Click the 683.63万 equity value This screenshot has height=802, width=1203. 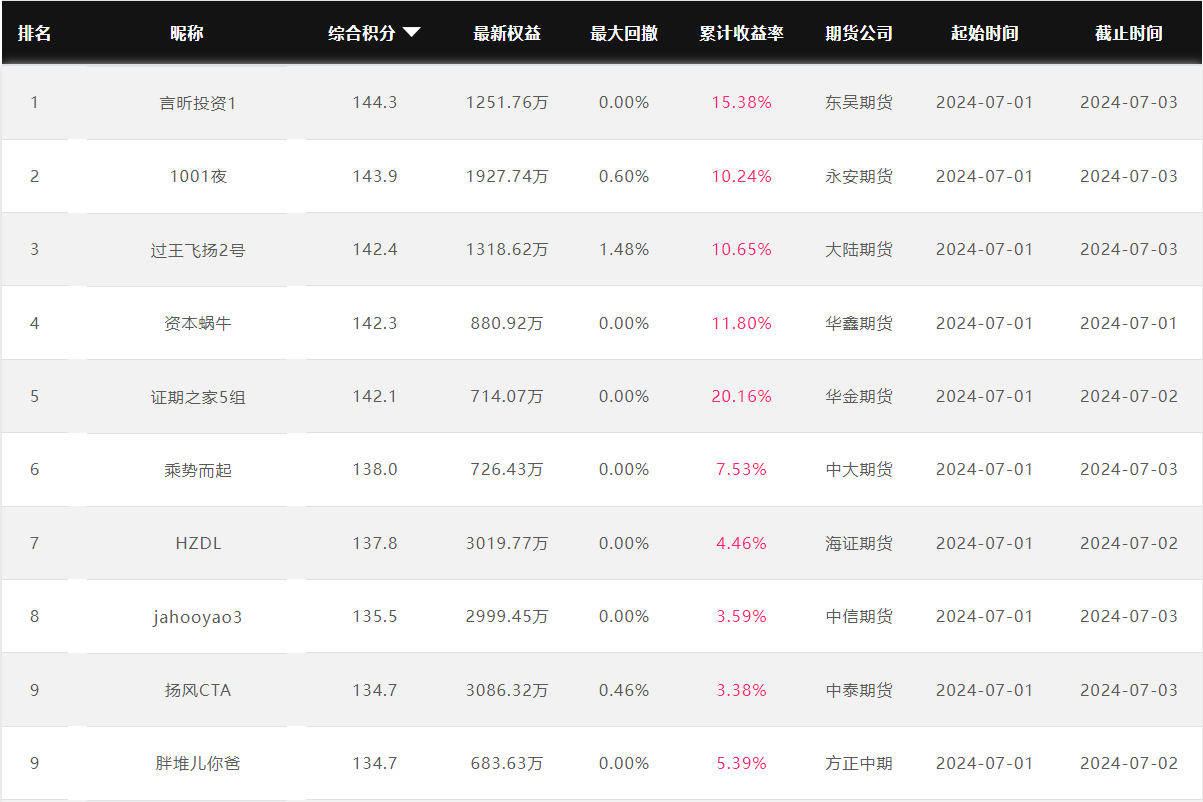[507, 763]
